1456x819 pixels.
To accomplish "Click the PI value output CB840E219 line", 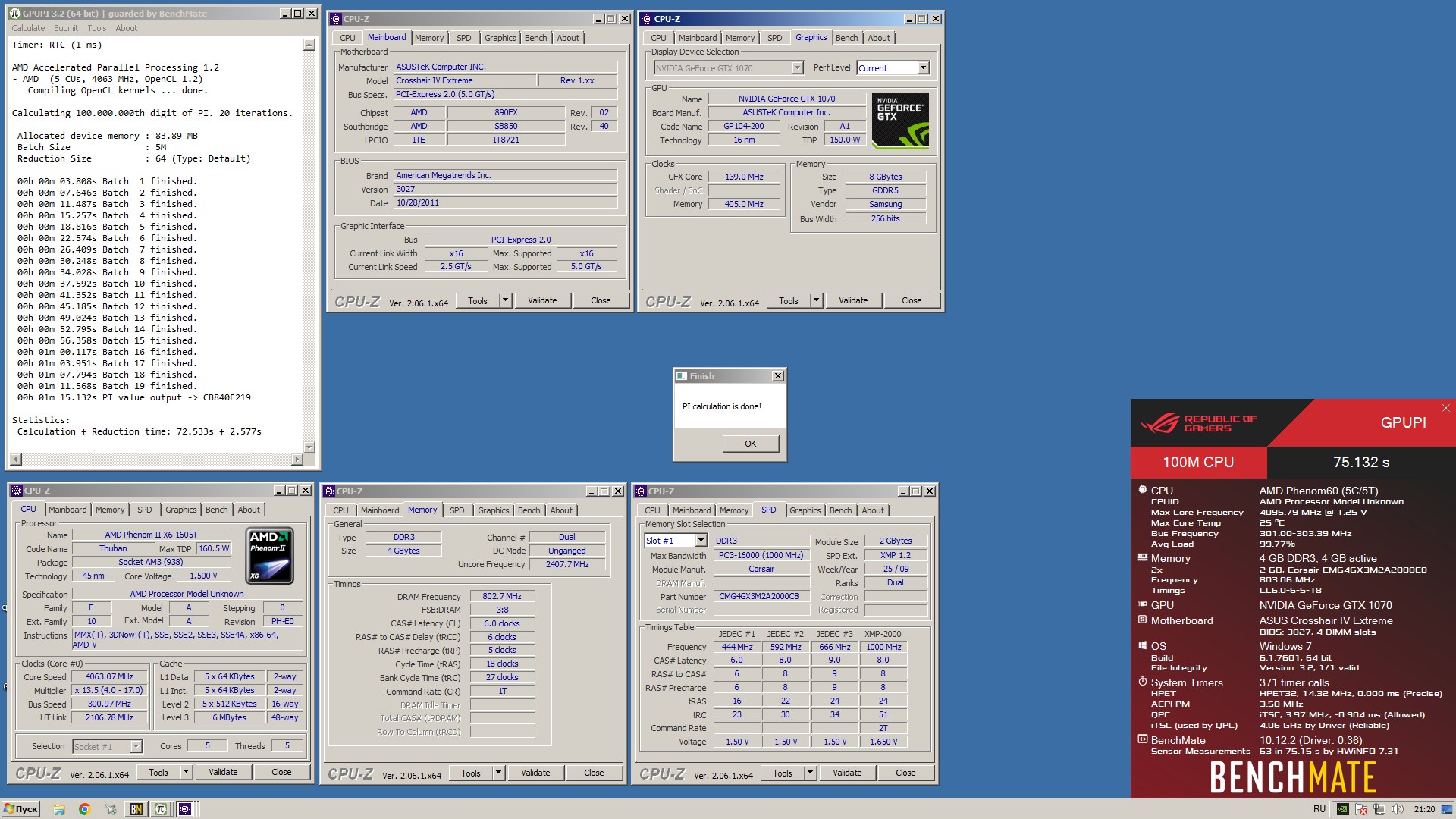I will pyautogui.click(x=134, y=397).
